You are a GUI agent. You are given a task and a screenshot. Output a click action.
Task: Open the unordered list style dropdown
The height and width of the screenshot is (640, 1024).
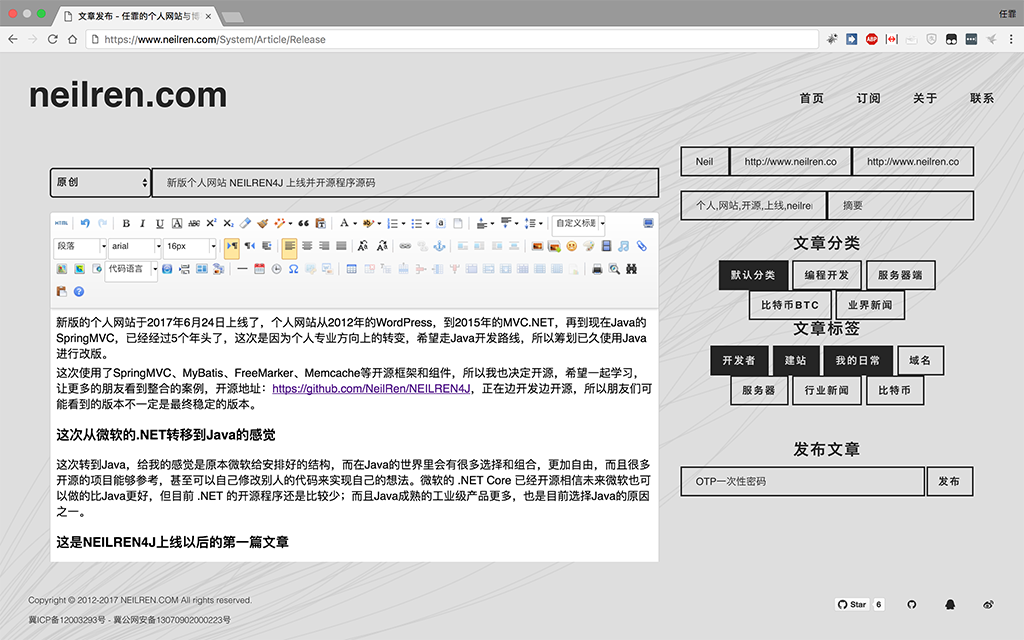[x=428, y=224]
